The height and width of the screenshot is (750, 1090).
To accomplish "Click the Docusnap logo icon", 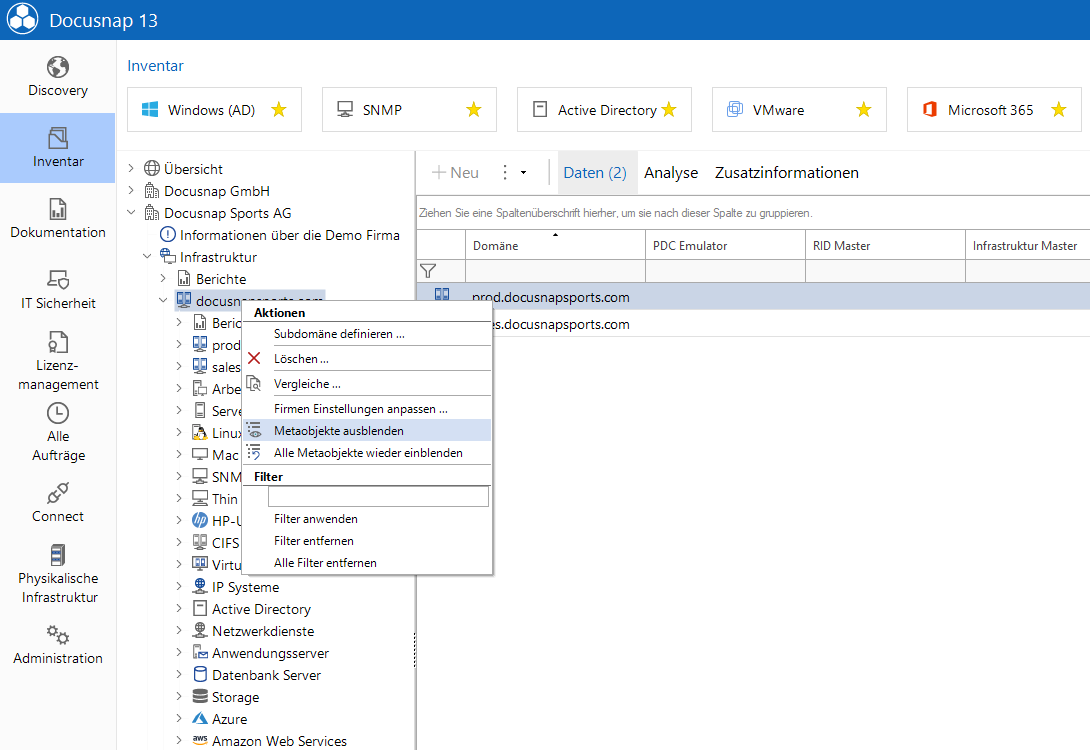I will tap(22, 19).
